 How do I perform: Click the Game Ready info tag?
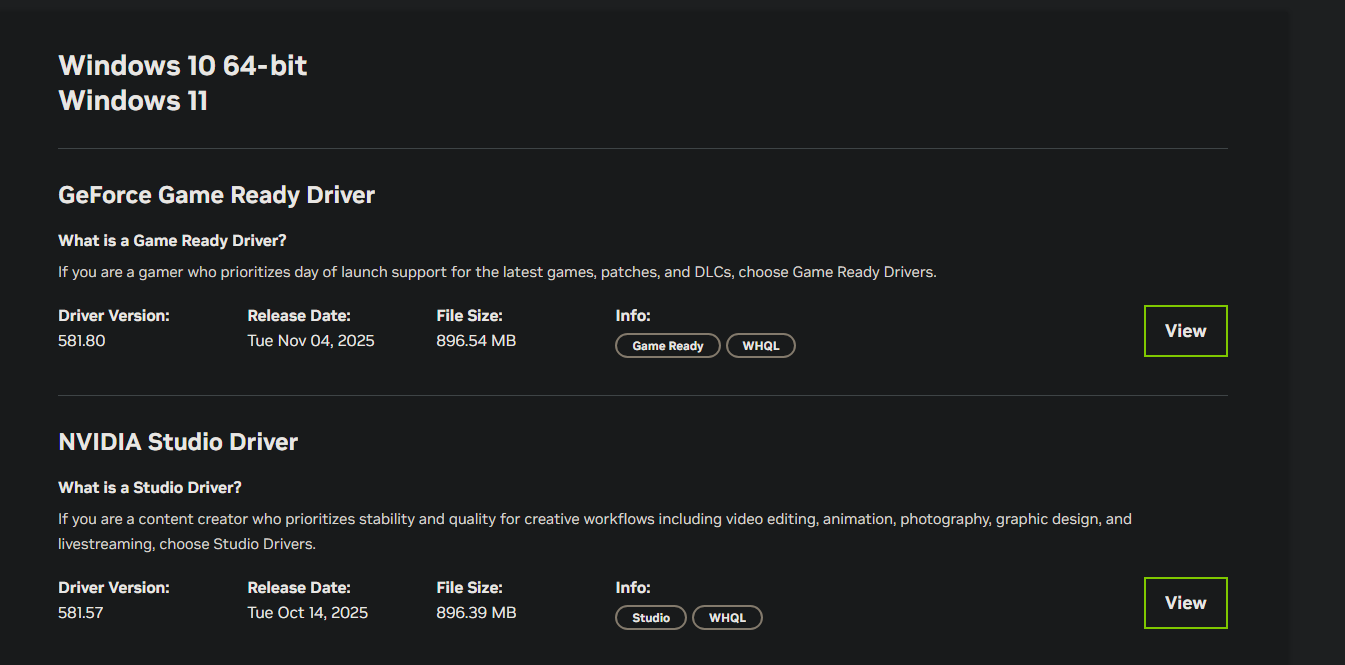point(668,346)
